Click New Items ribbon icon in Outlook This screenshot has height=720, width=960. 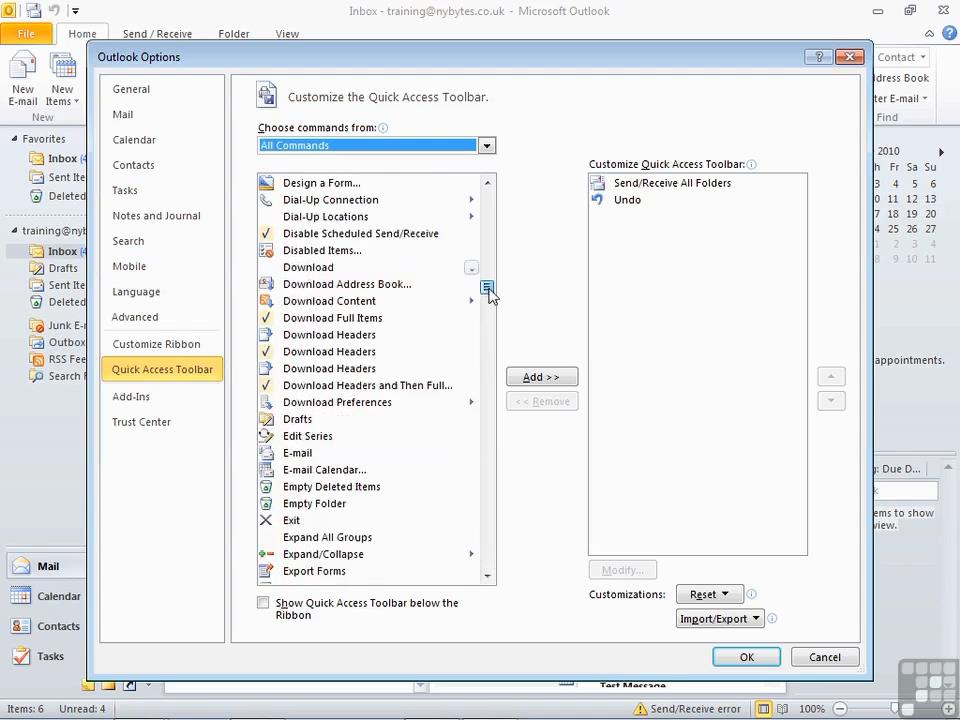pos(62,65)
